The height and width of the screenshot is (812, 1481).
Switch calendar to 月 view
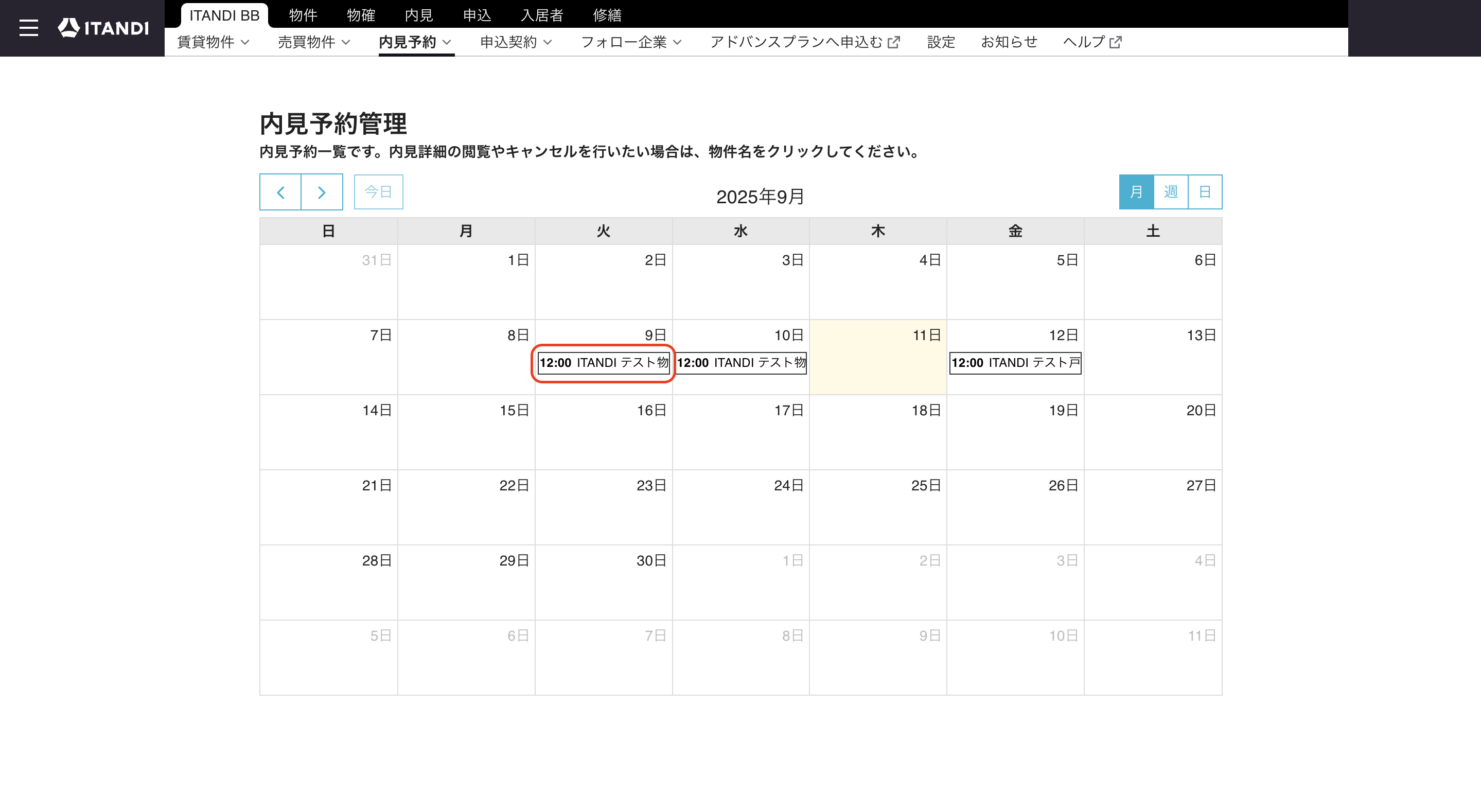point(1136,192)
